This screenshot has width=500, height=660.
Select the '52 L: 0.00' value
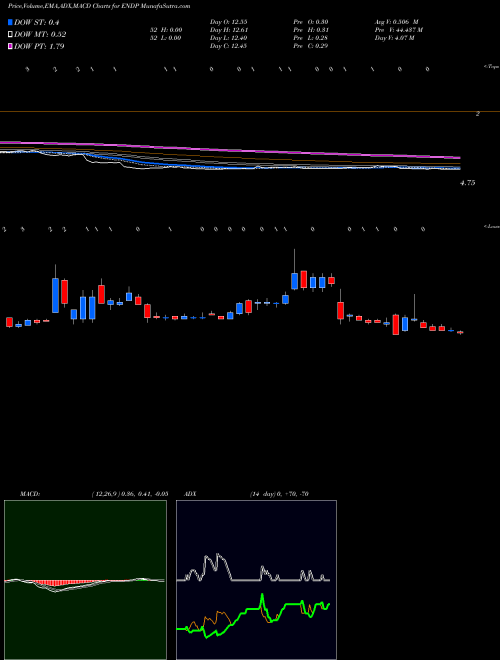coord(166,38)
